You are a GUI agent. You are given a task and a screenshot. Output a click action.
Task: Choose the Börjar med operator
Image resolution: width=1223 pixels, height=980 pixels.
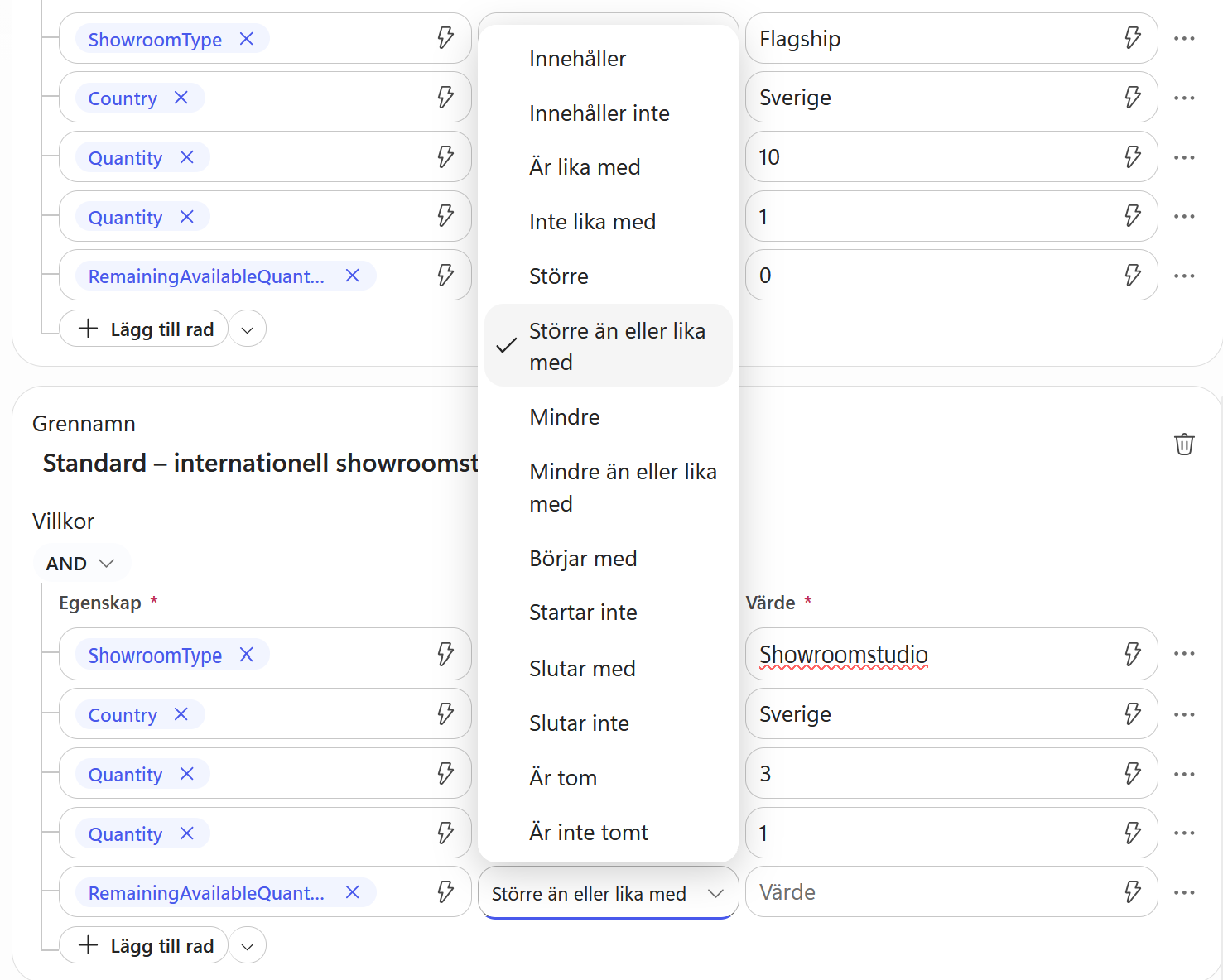(x=609, y=559)
